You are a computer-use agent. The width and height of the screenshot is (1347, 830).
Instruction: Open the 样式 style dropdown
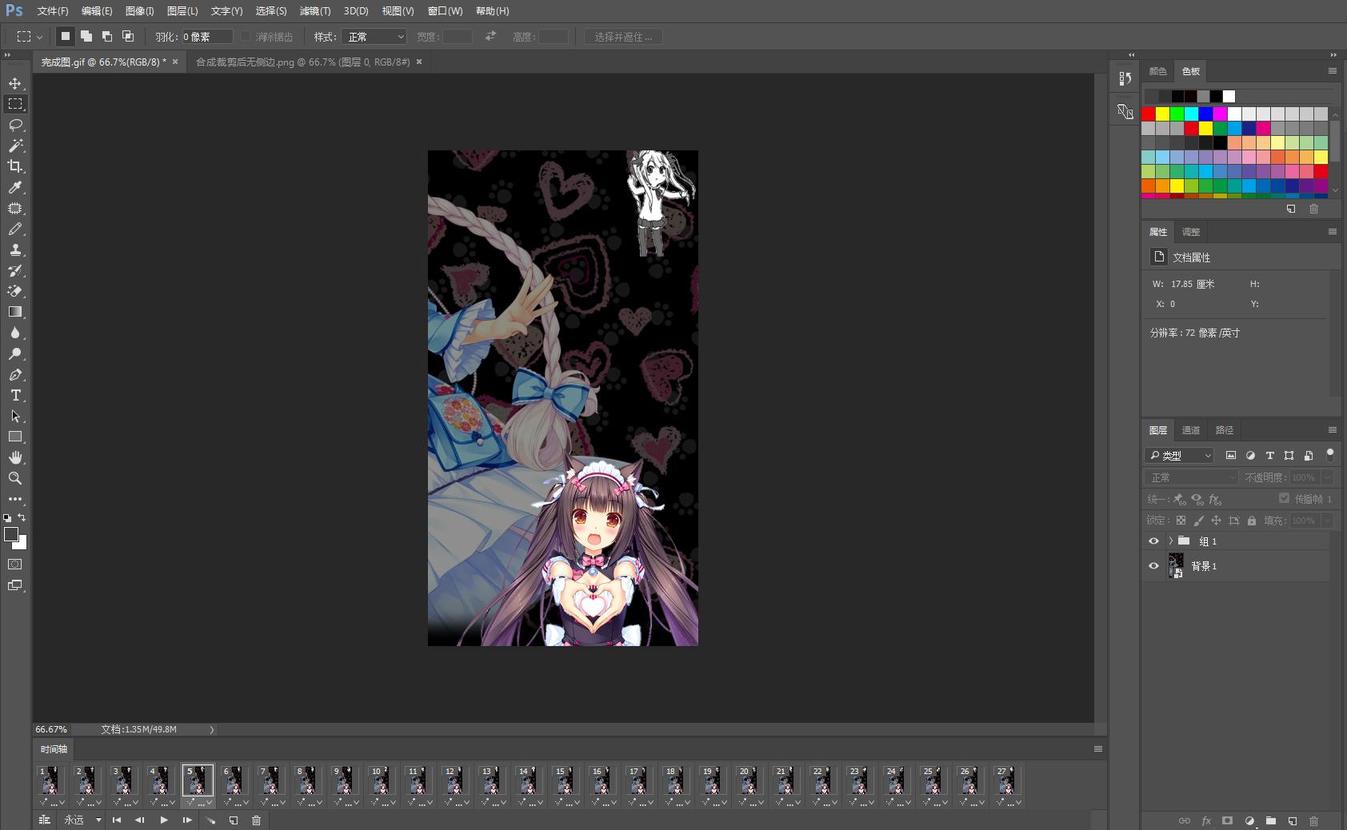[x=374, y=37]
